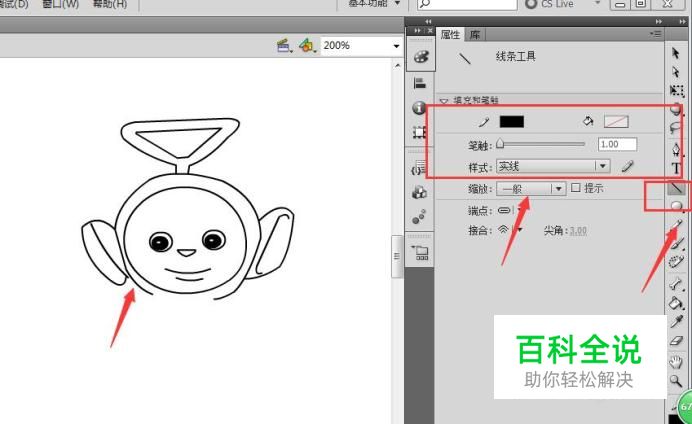Click the search field at top
Screen dimensions: 692x424
467,4
